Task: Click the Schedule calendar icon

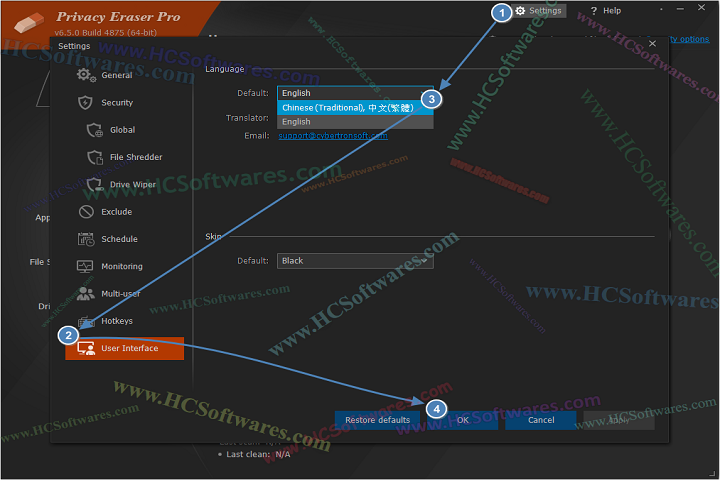Action: point(85,239)
